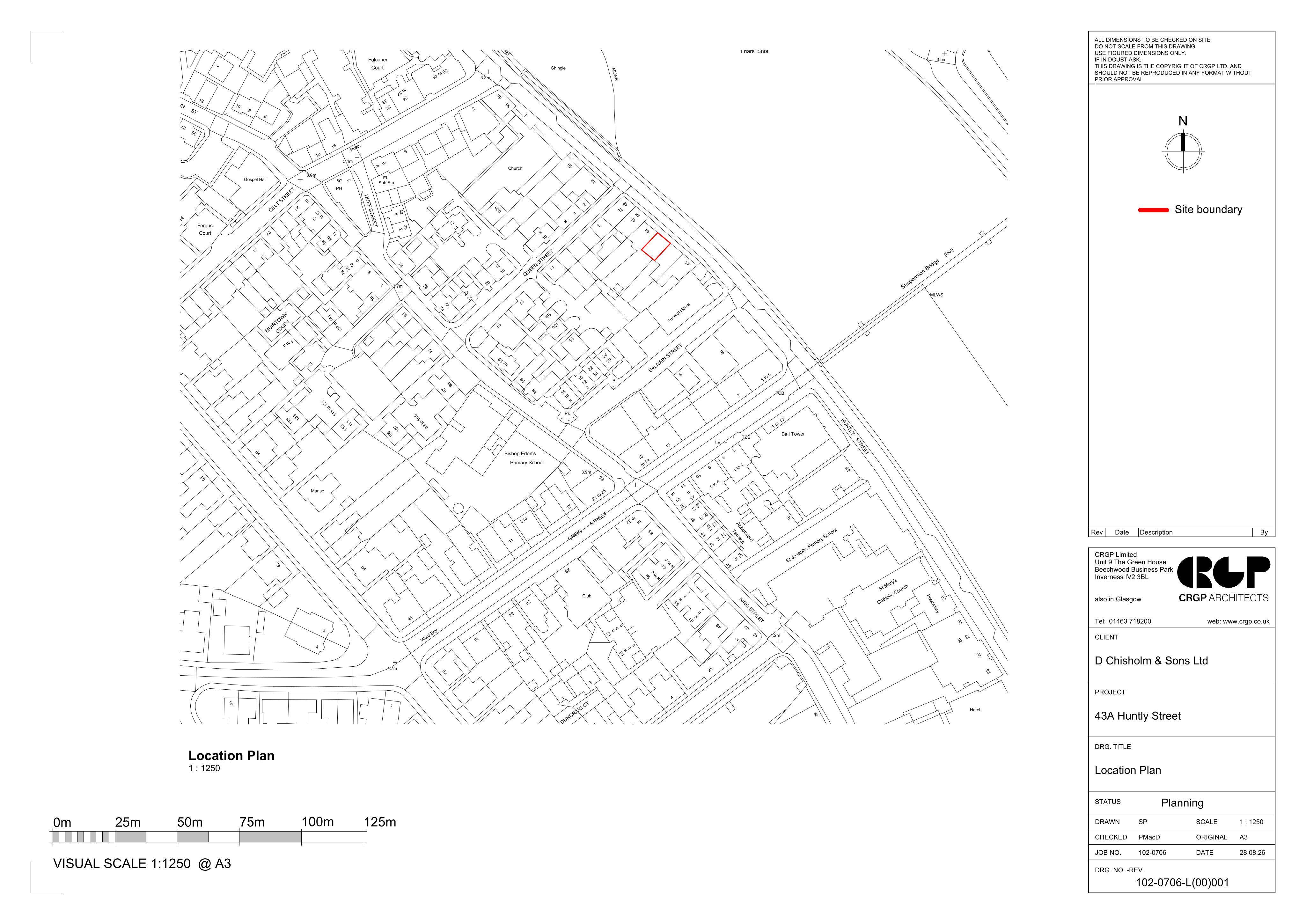
Task: Click the 'Shingle' label at map top
Action: pyautogui.click(x=558, y=68)
